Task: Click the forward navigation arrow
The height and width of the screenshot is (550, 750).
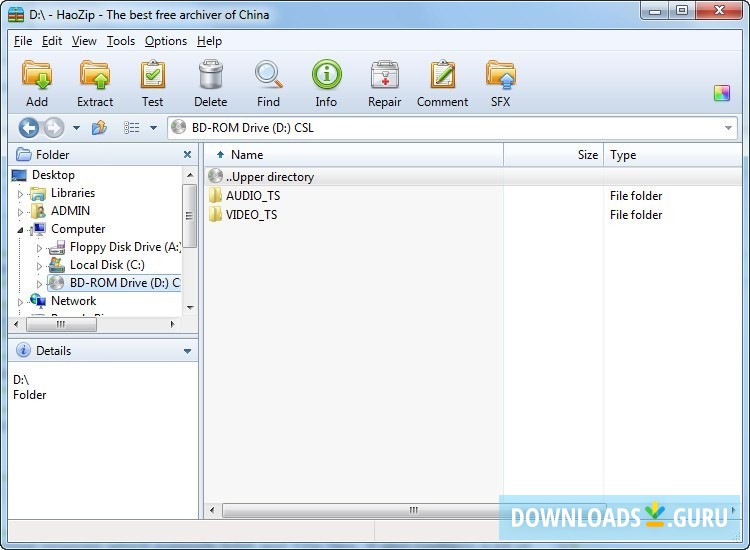Action: [54, 128]
